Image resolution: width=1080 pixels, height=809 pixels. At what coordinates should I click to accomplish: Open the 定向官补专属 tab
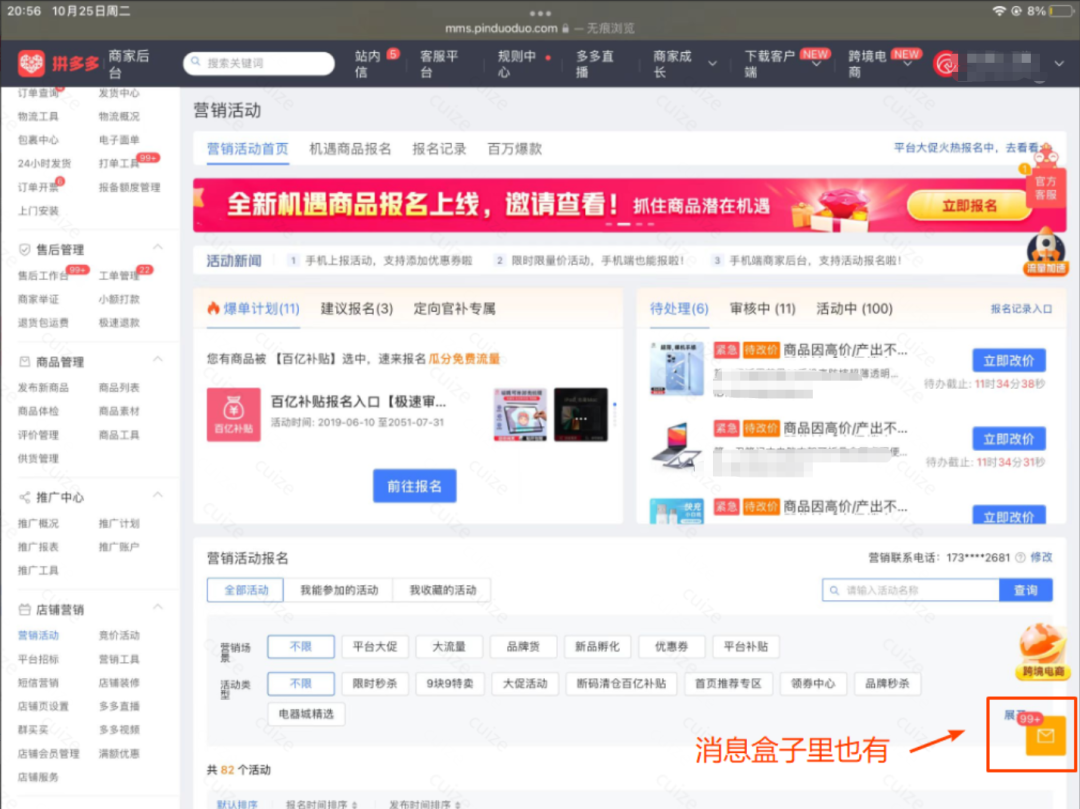(455, 308)
